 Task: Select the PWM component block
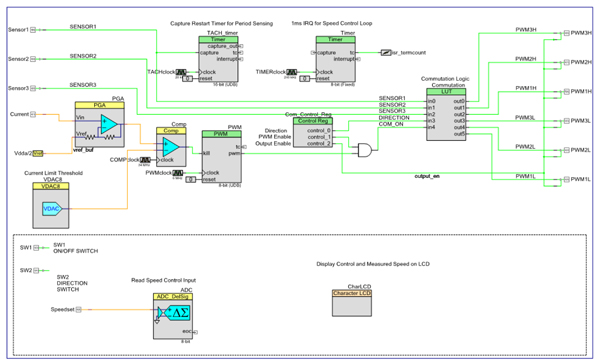click(222, 157)
